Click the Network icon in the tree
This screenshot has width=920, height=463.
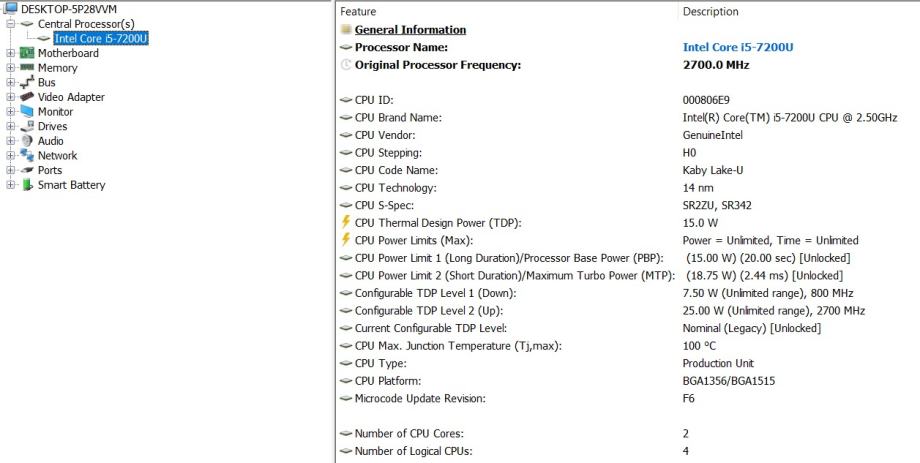coord(27,155)
